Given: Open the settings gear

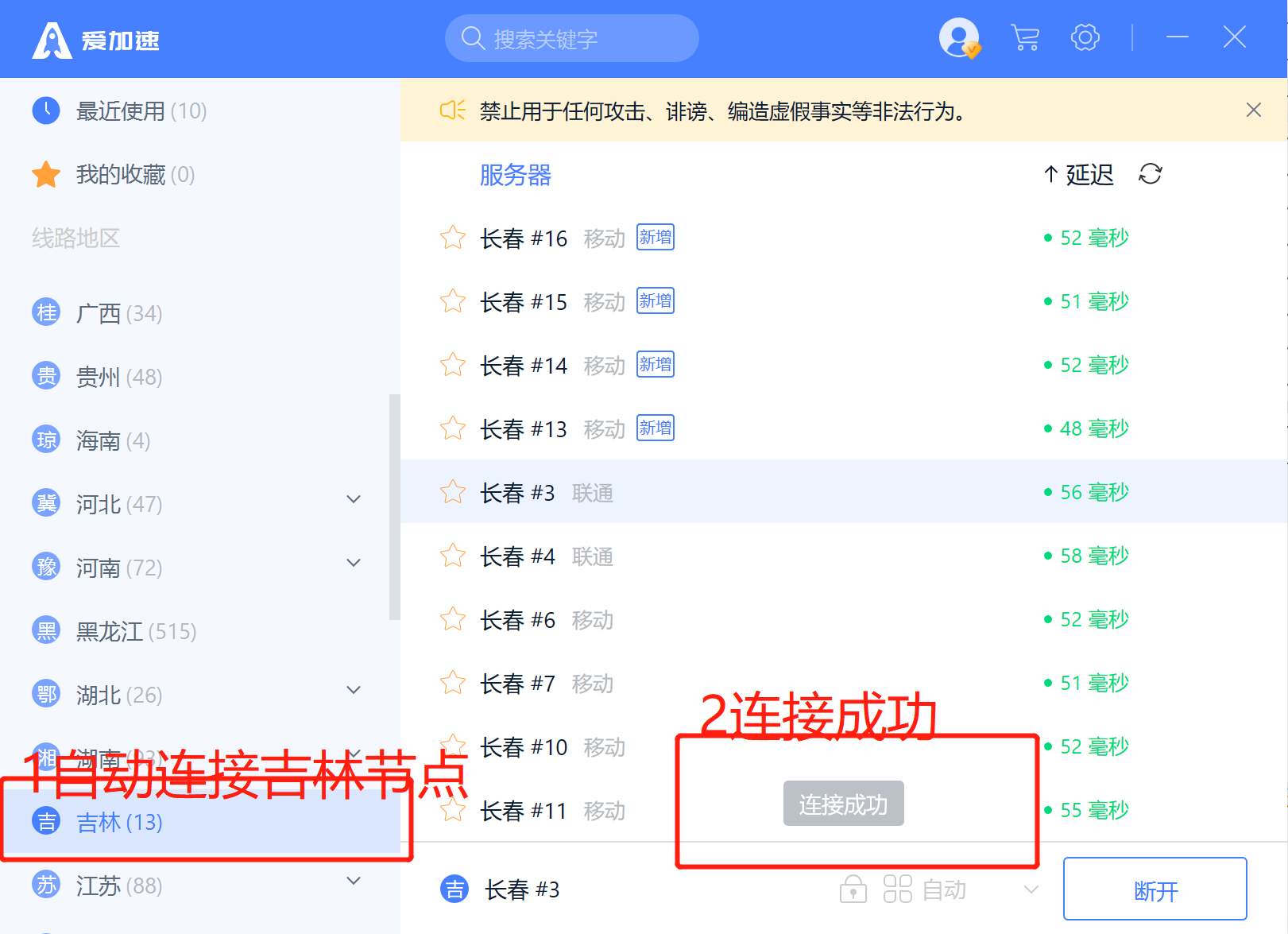Looking at the screenshot, I should coord(1085,37).
